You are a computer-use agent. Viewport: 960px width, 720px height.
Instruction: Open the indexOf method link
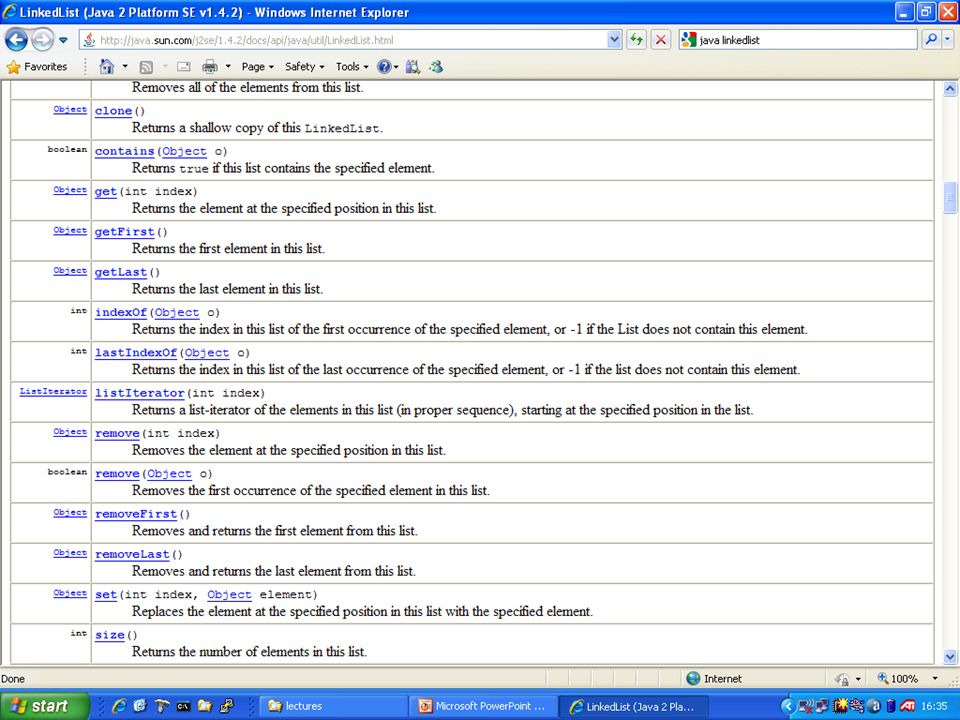click(121, 312)
